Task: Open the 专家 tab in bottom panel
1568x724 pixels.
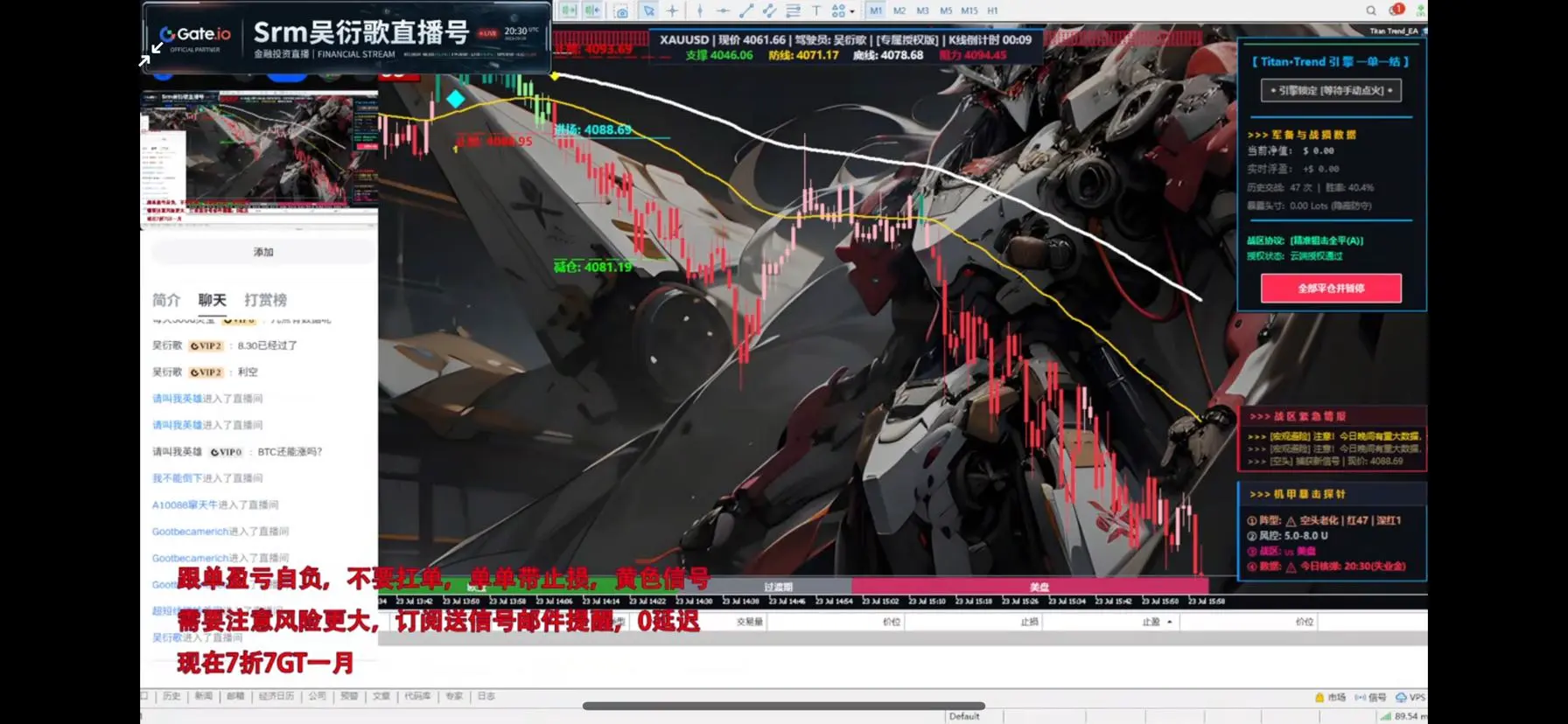Action: click(454, 696)
